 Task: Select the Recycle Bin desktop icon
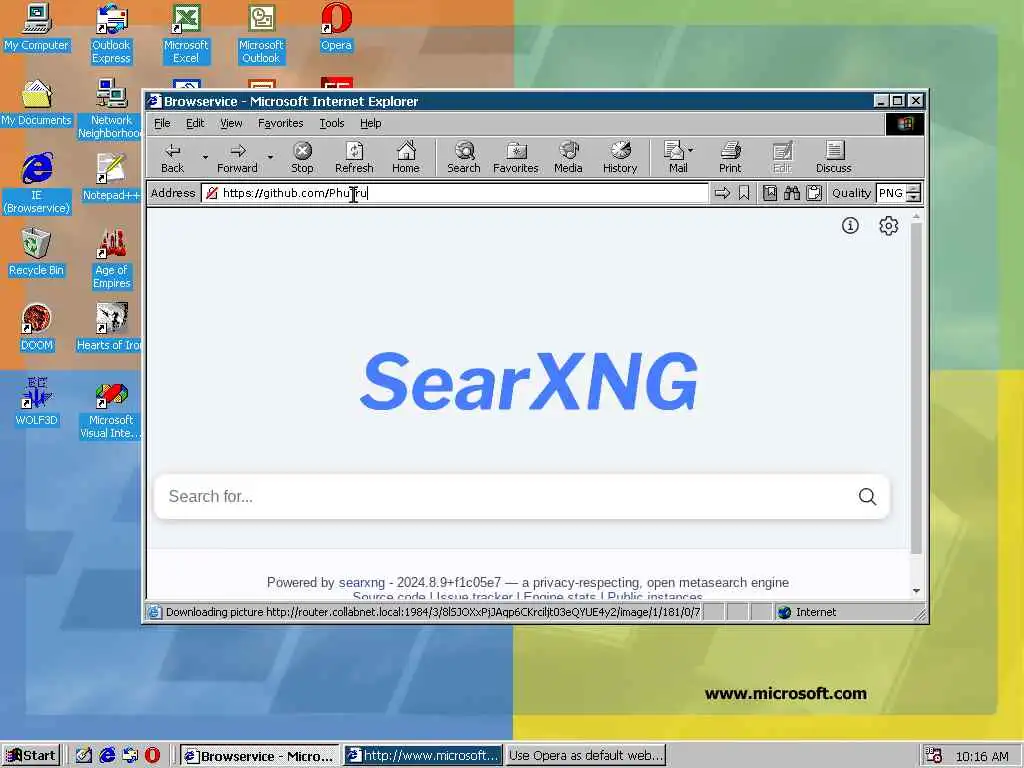click(36, 253)
